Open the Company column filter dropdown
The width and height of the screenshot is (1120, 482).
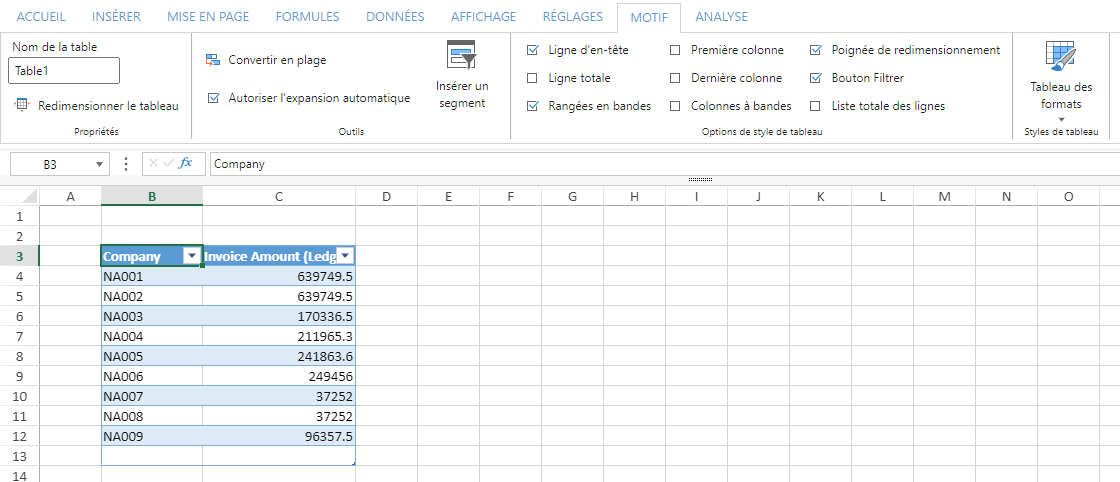(191, 256)
